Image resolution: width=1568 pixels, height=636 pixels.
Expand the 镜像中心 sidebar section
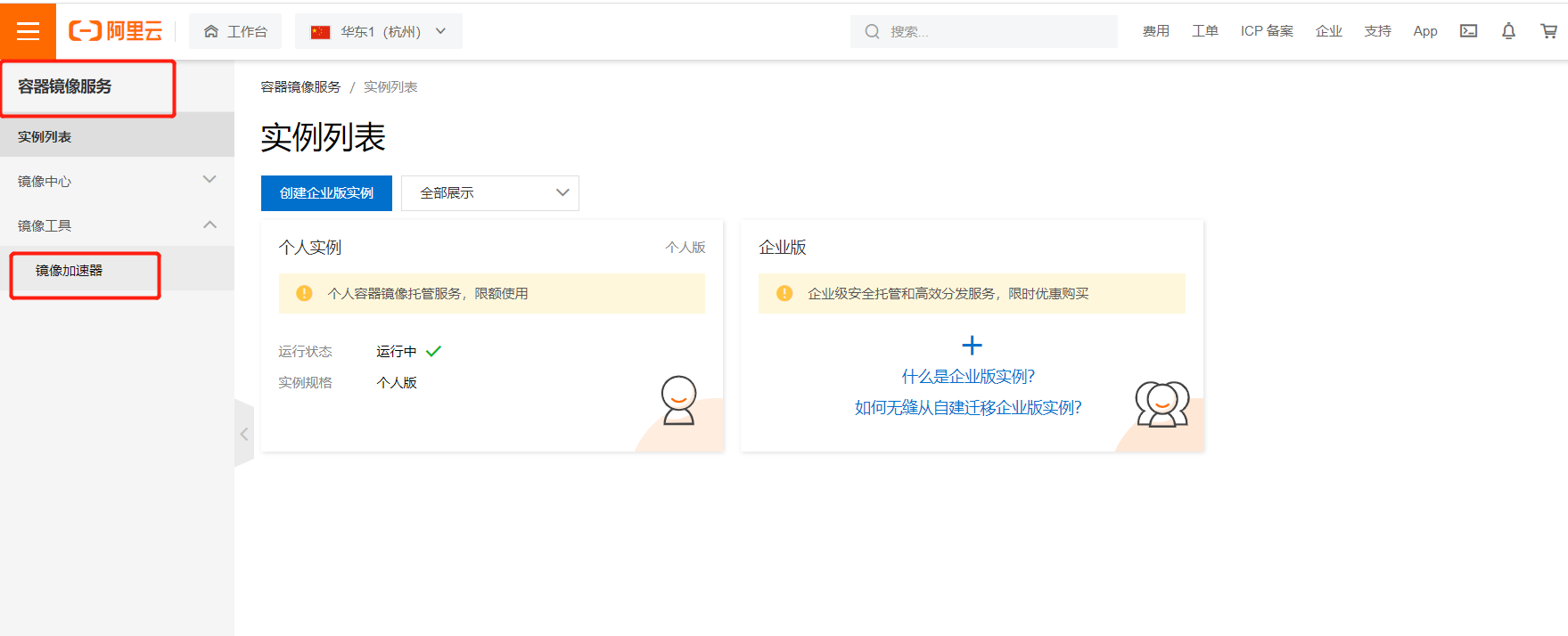click(117, 181)
